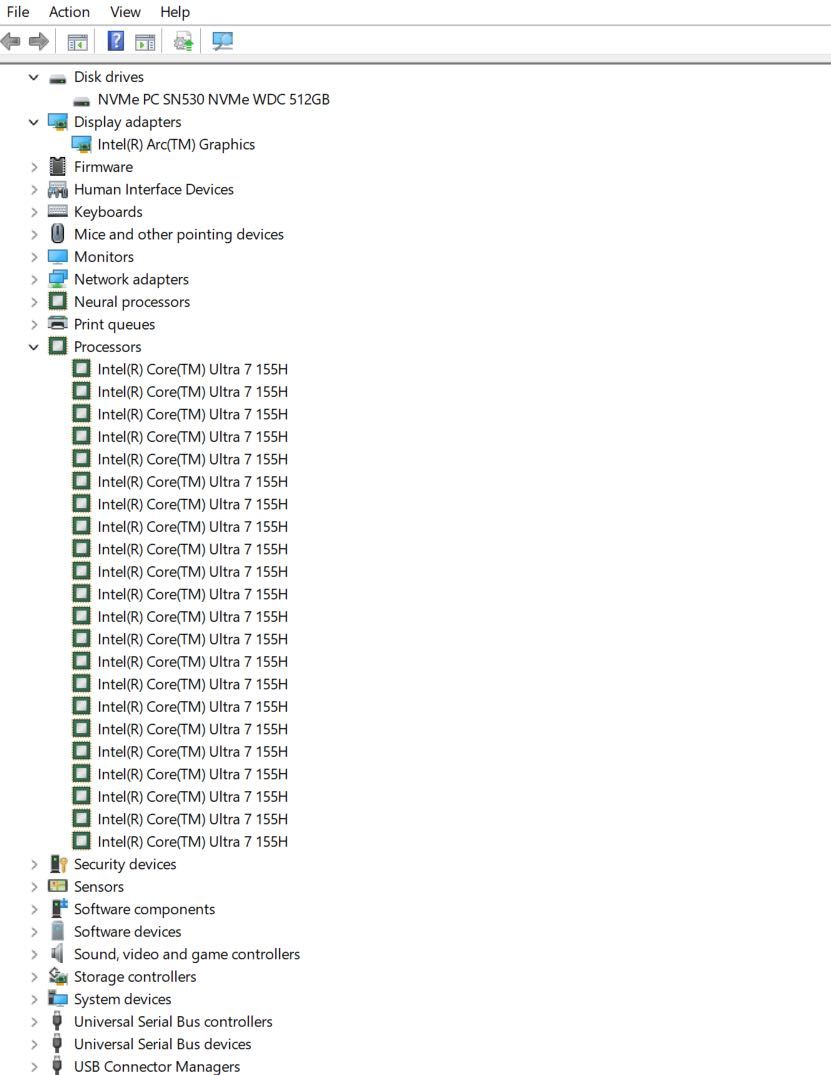Select NVMe PC SN530 NVMe WDC 512GB
The width and height of the screenshot is (831, 1075).
[213, 99]
